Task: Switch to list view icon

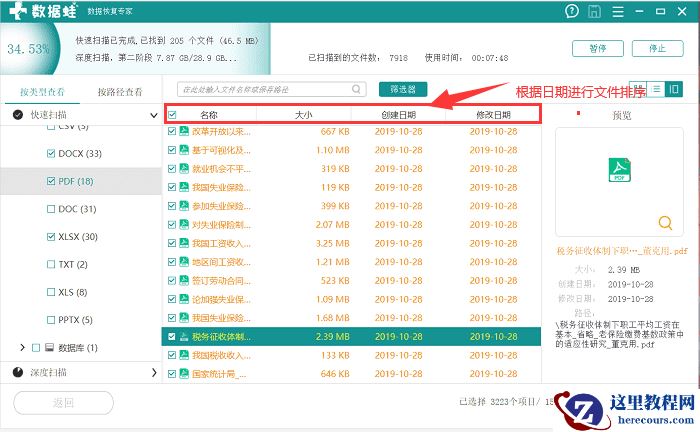Action: [x=656, y=89]
